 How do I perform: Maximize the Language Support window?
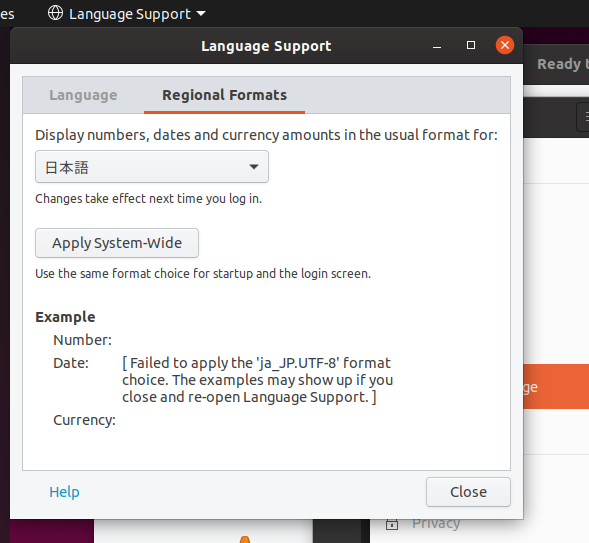[x=471, y=45]
